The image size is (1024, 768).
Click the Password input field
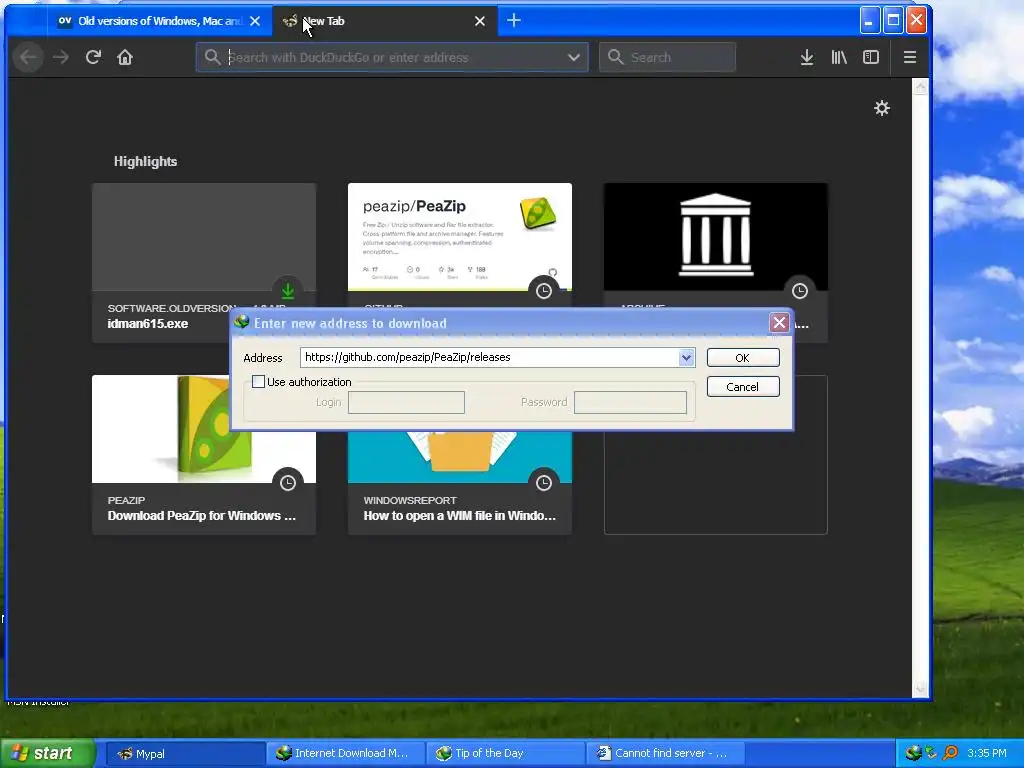pos(630,402)
